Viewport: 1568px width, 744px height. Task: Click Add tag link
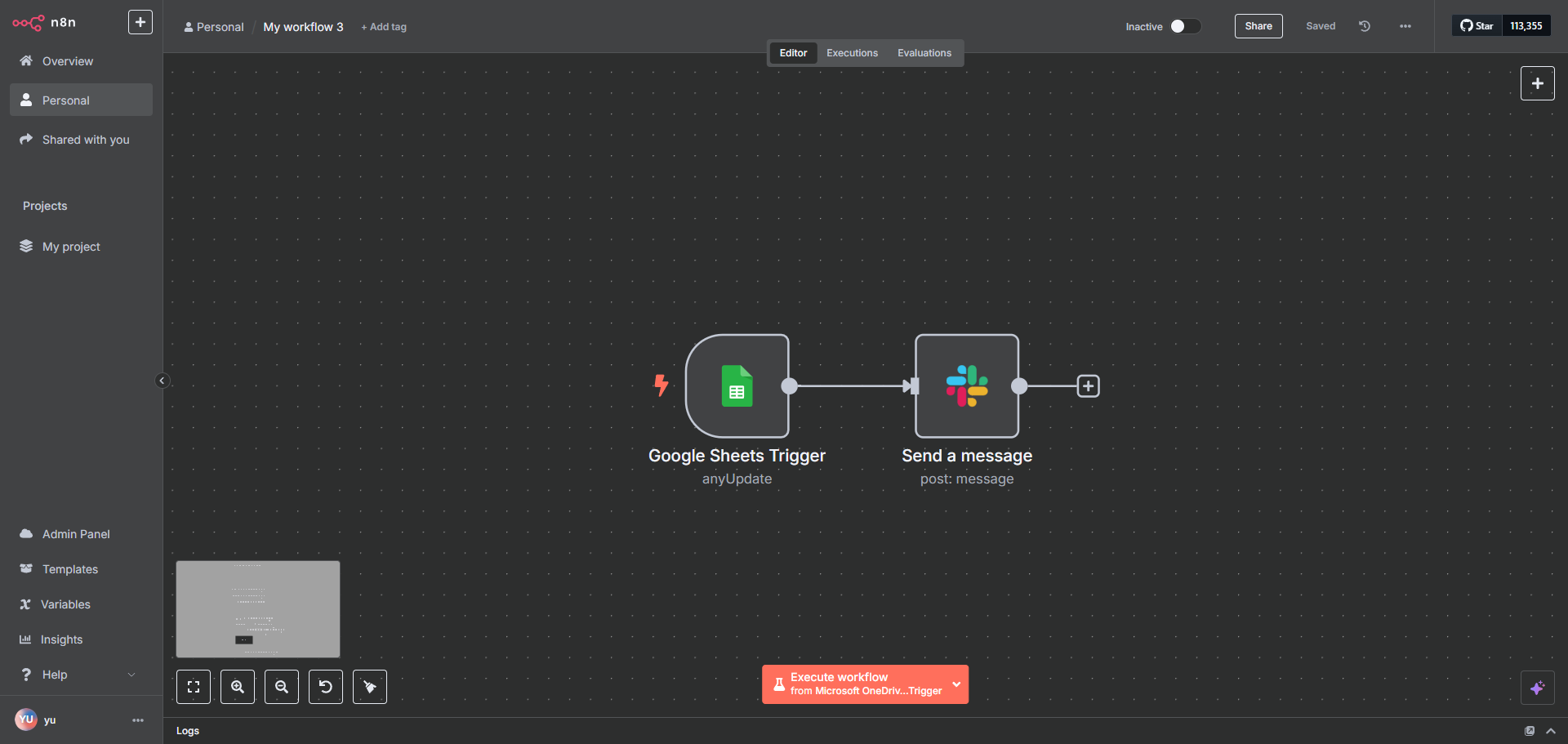384,27
